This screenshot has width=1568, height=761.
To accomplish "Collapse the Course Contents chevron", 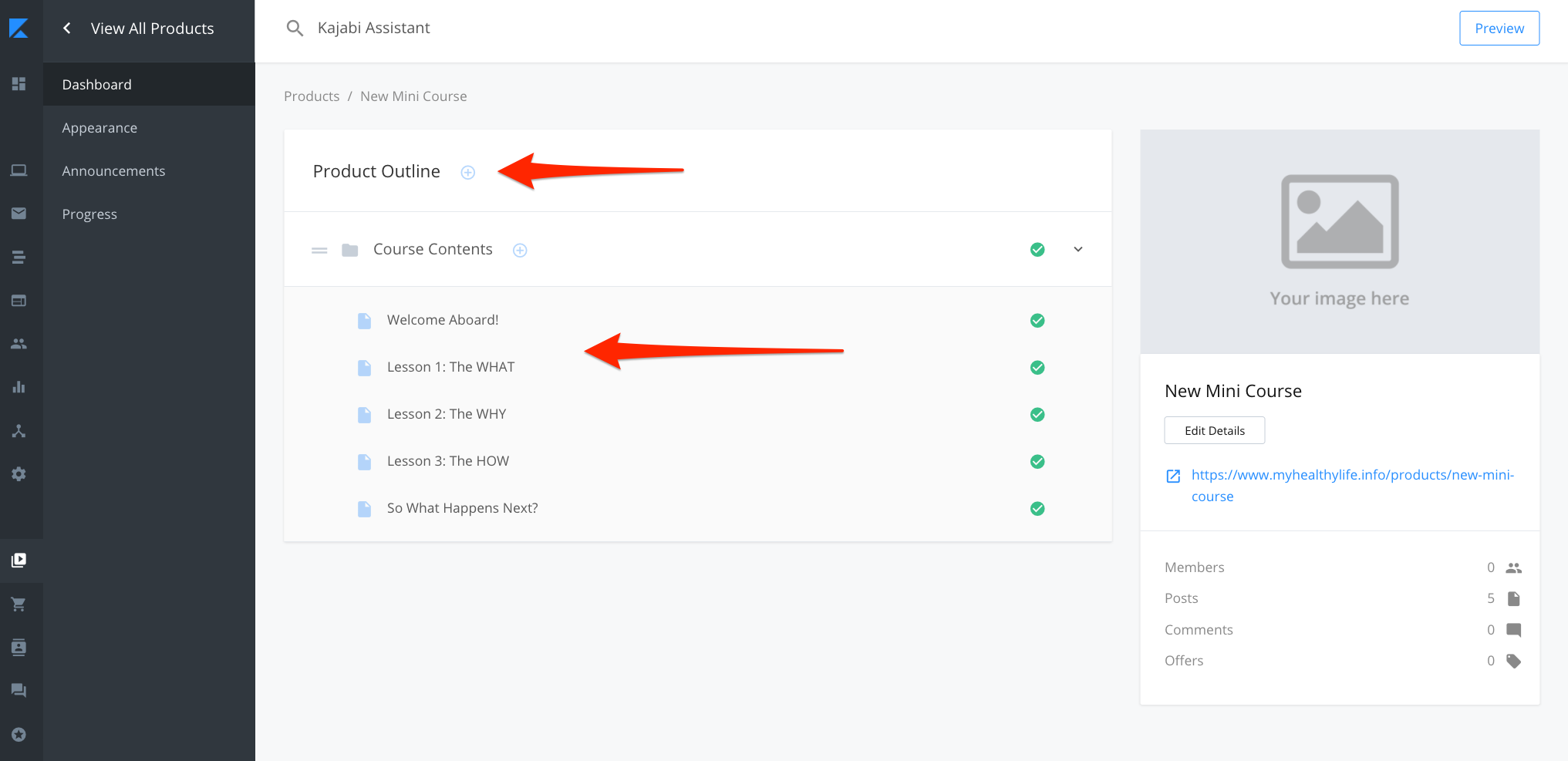I will 1078,249.
